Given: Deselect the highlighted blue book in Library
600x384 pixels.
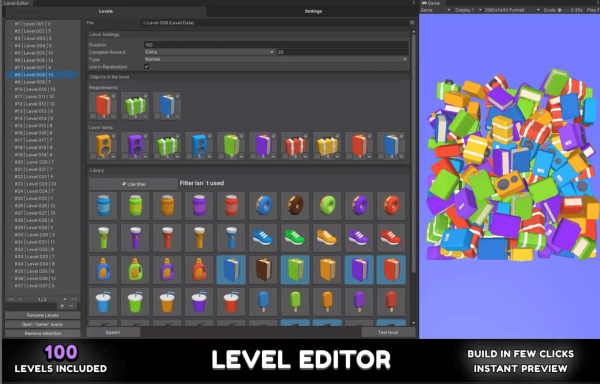Looking at the screenshot, I should (231, 270).
